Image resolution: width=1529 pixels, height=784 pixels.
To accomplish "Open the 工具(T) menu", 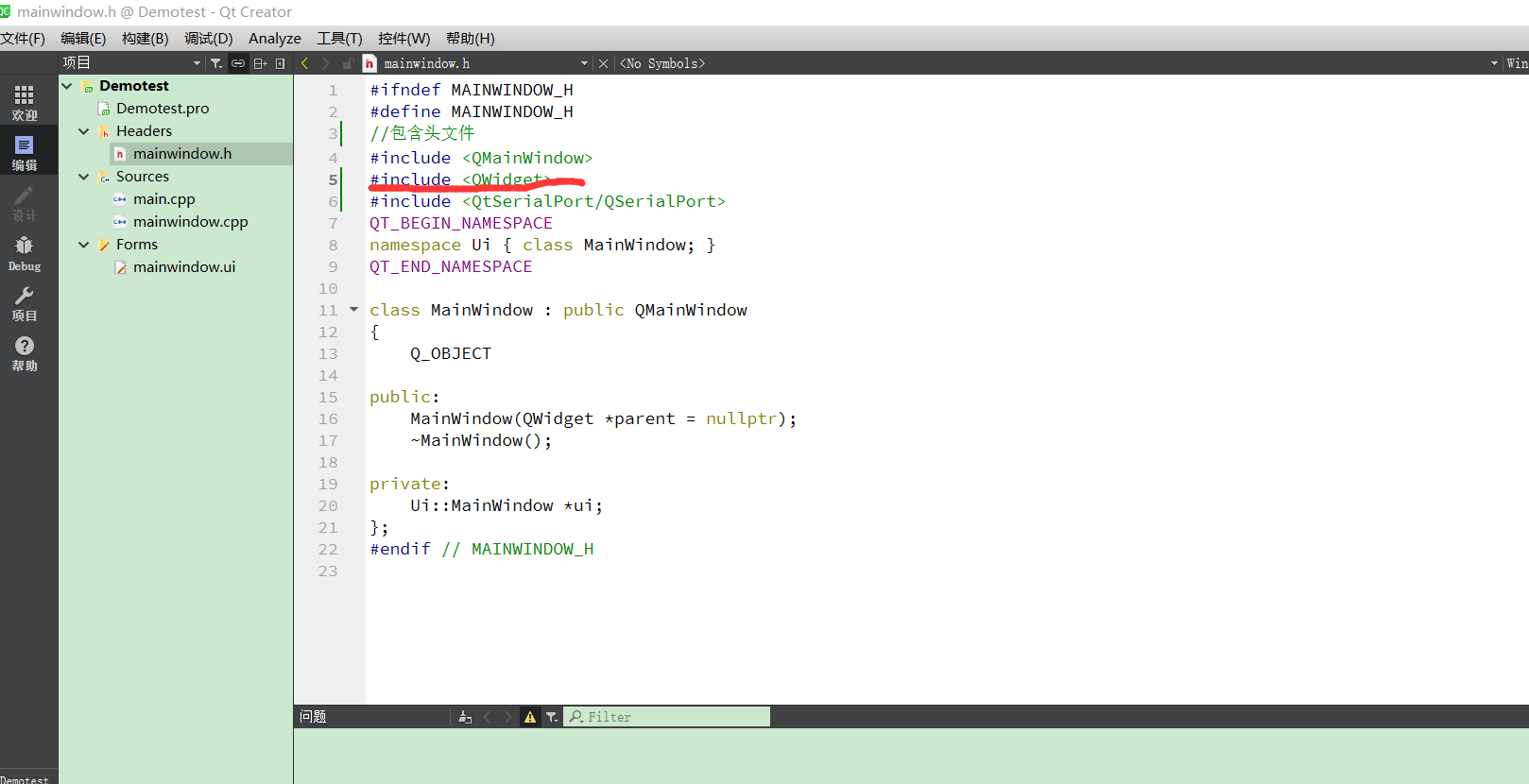I will pos(339,39).
